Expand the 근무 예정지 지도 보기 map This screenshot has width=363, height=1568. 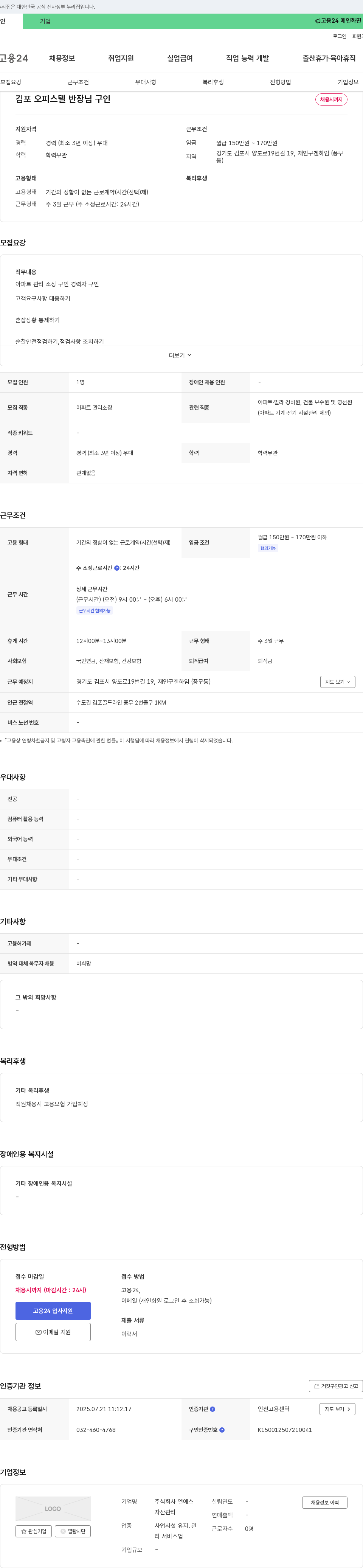337,682
